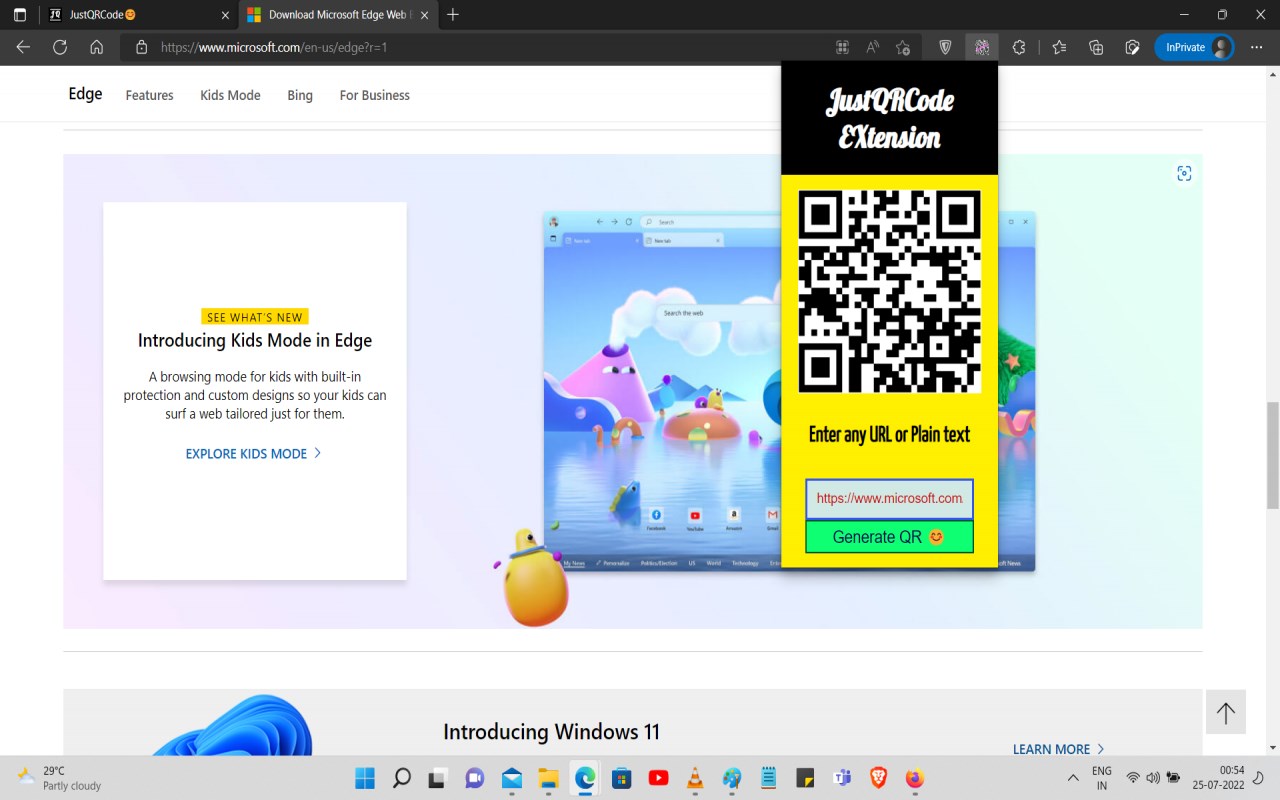Image resolution: width=1280 pixels, height=800 pixels.
Task: Click the Edge icon on the taskbar
Action: (584, 778)
